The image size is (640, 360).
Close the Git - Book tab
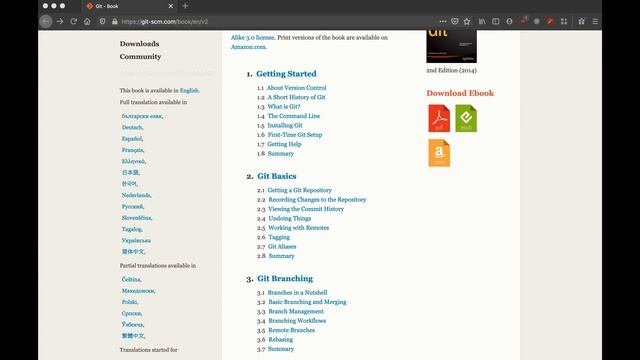(171, 6)
